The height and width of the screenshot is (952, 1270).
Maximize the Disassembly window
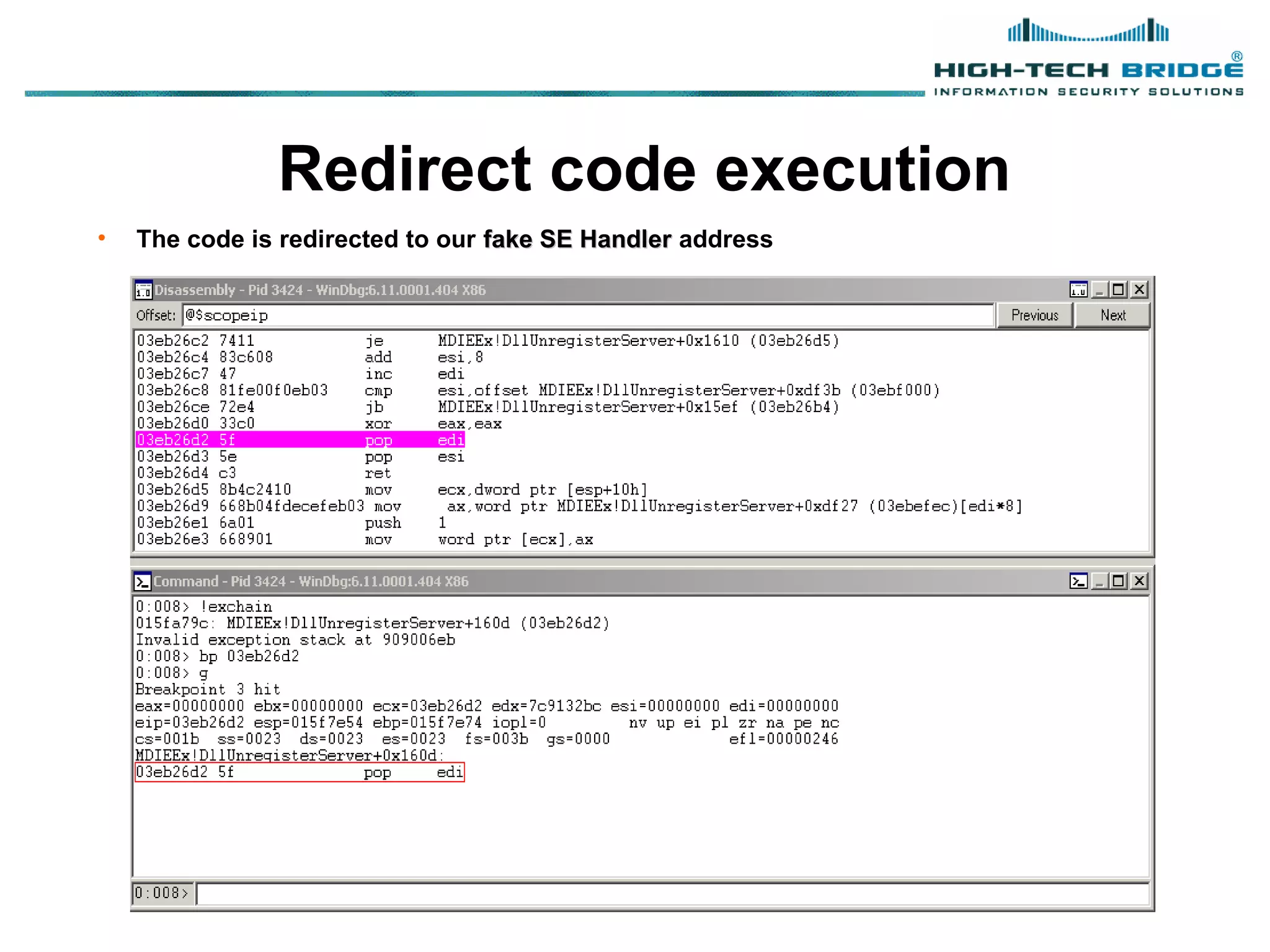point(1119,289)
